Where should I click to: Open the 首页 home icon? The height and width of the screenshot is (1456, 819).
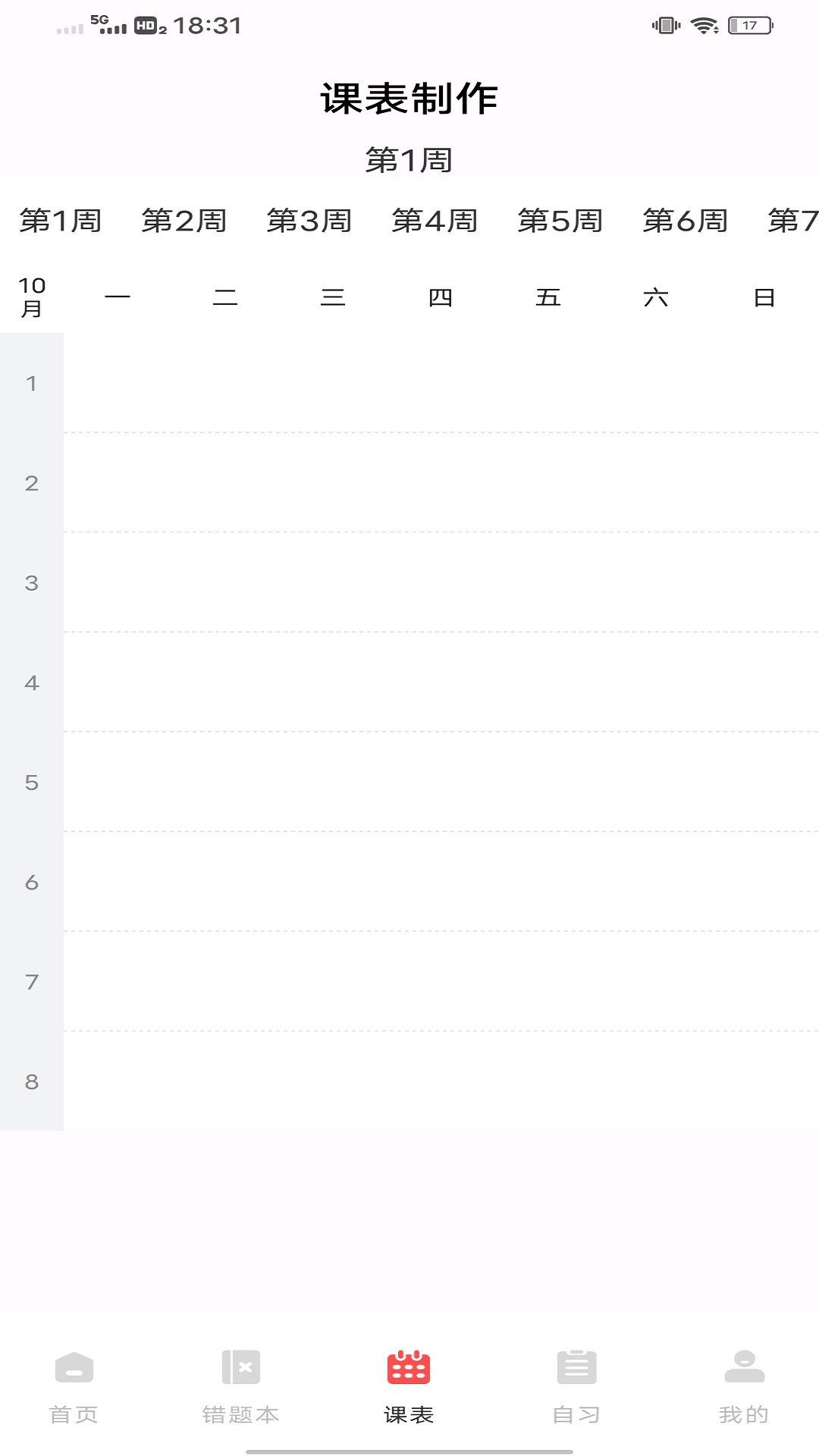coord(74,1367)
